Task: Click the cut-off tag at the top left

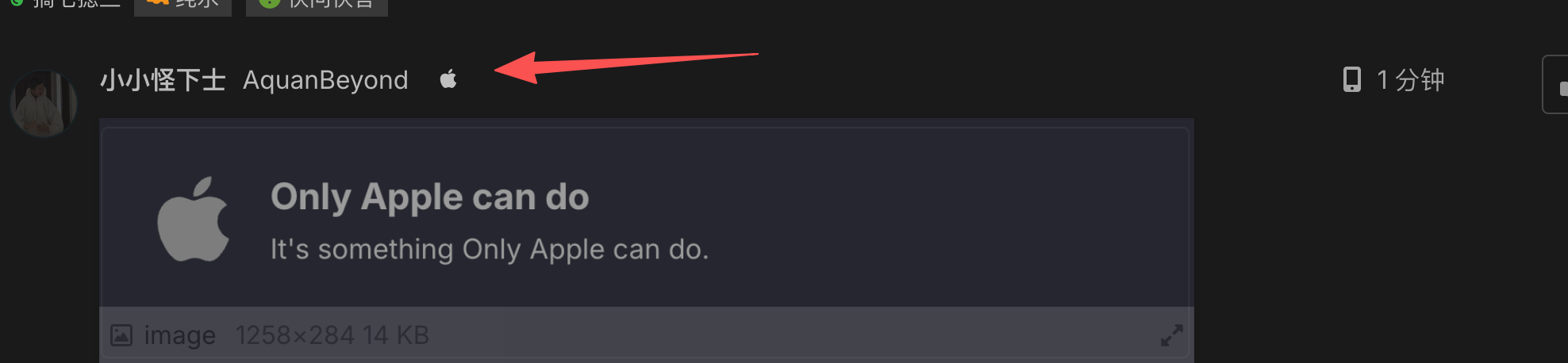Action: 63,5
